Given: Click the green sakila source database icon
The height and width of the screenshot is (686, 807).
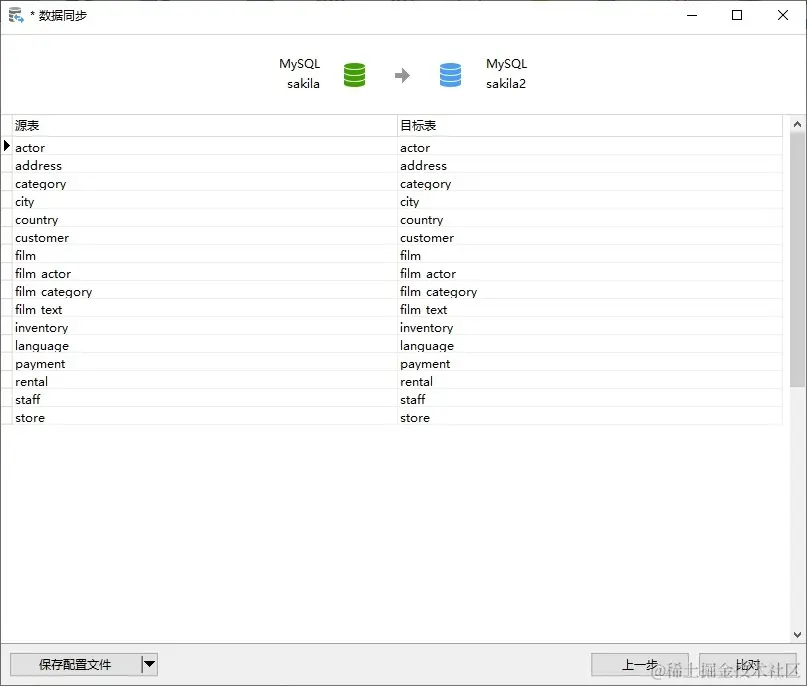Looking at the screenshot, I should point(354,75).
